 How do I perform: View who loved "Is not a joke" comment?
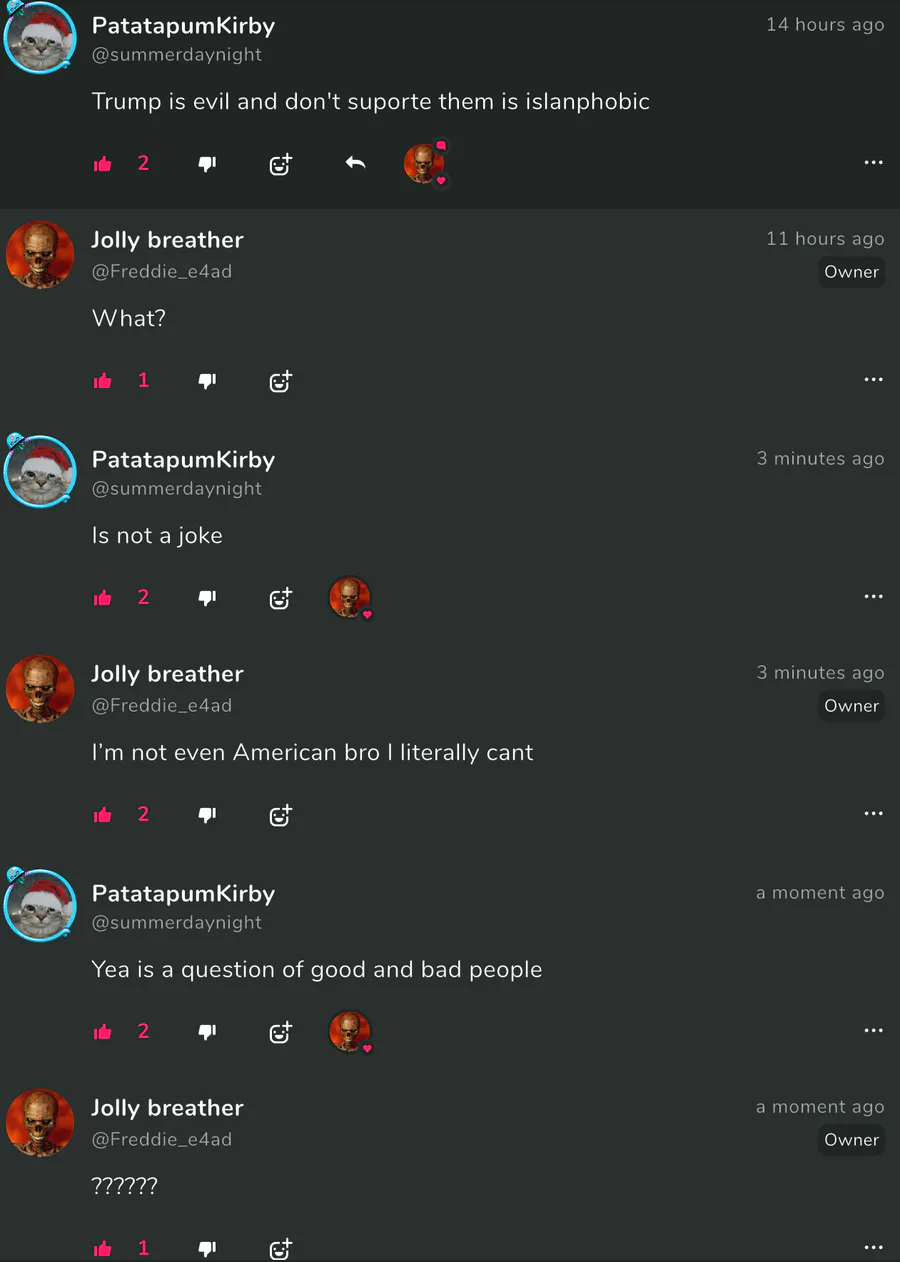[x=350, y=598]
